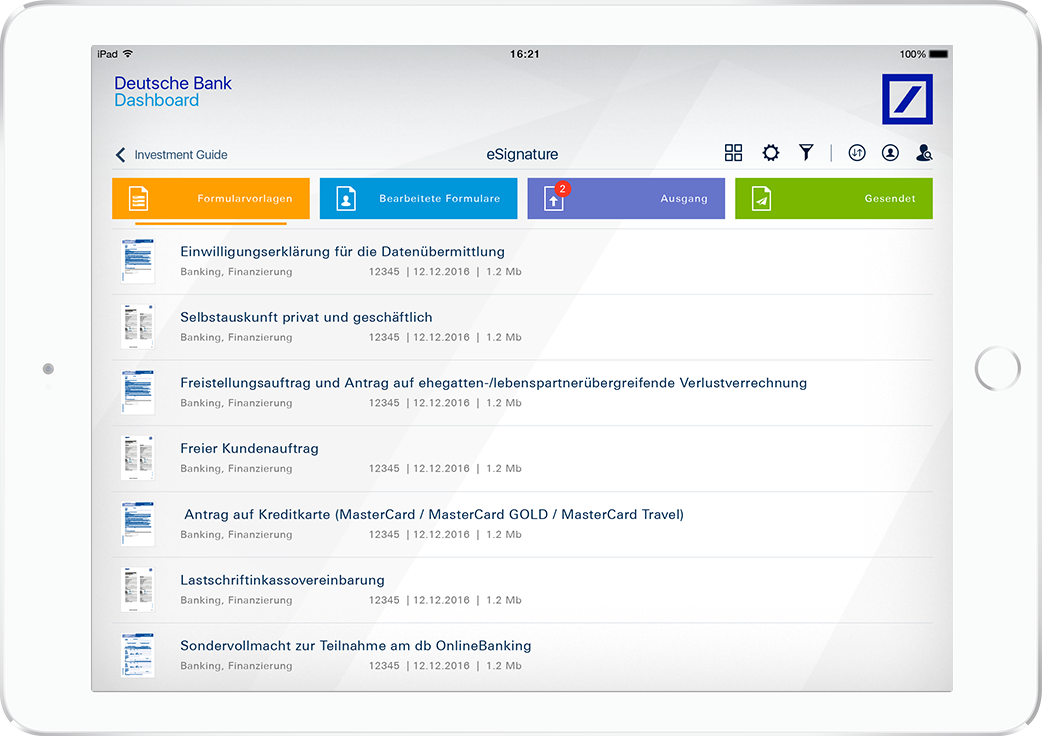The image size is (1042, 736).
Task: Open the grid view icon
Action: click(733, 153)
